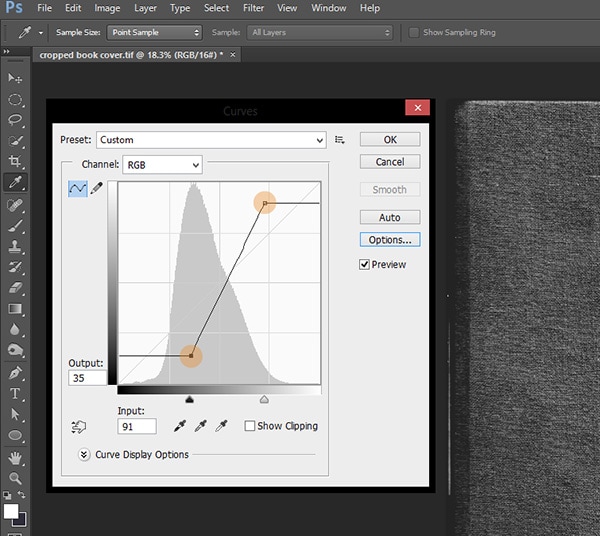Reset default foreground and background colors
600x536 pixels.
7,496
